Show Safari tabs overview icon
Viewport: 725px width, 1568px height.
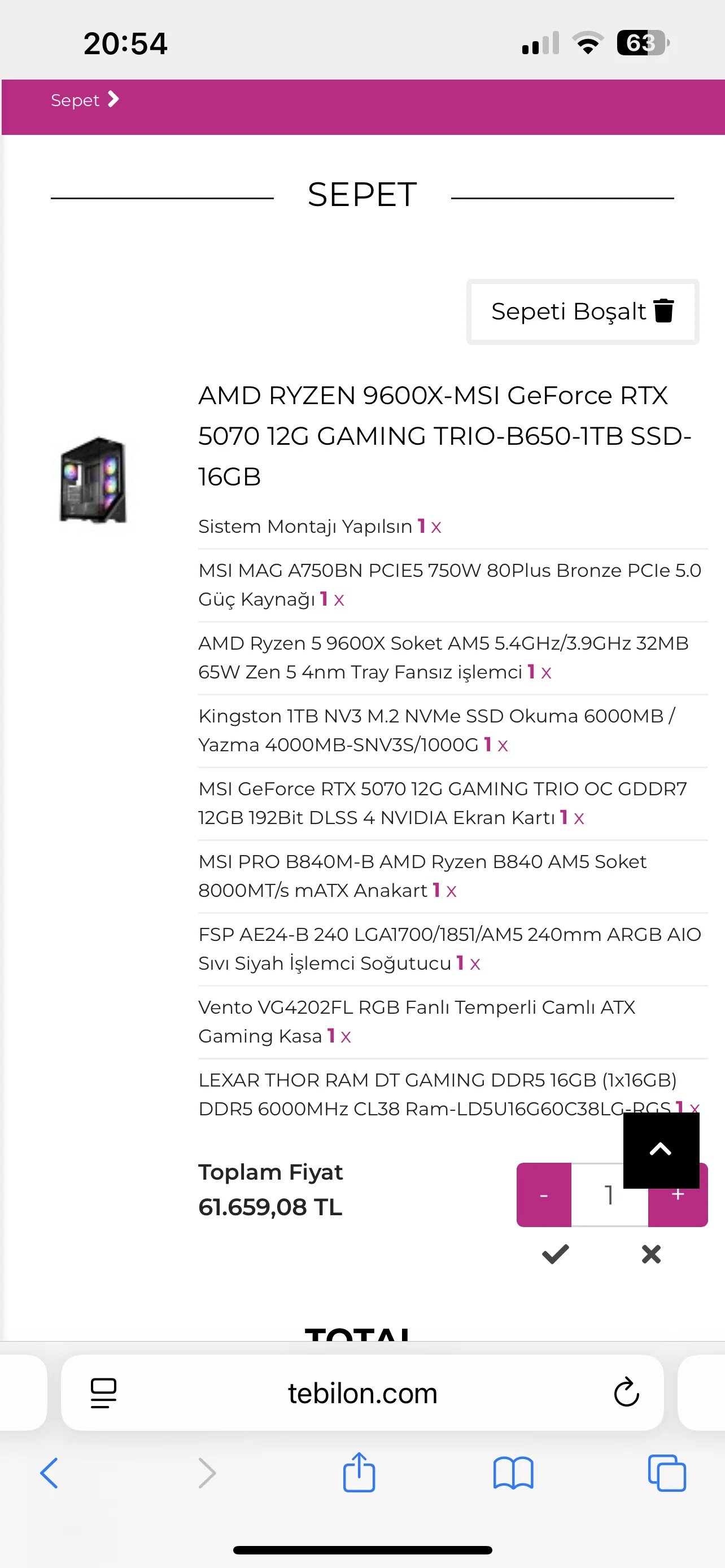667,1473
